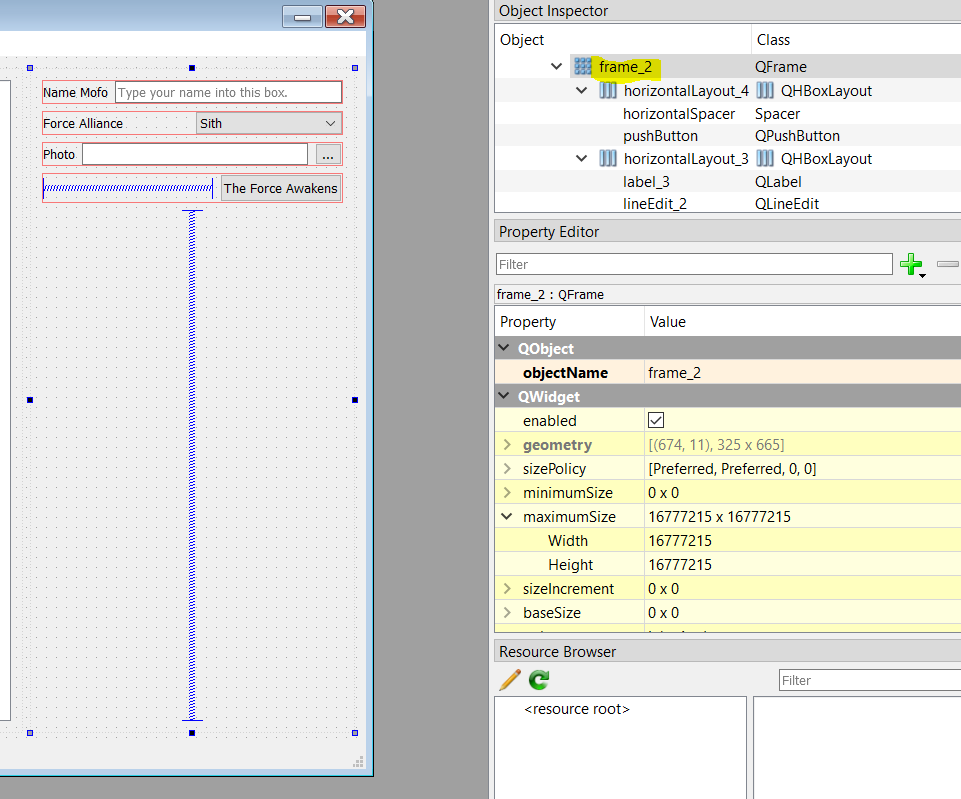Click the QHBoxLayout icon beside horizontalLayout_3
961x799 pixels.
coord(608,158)
